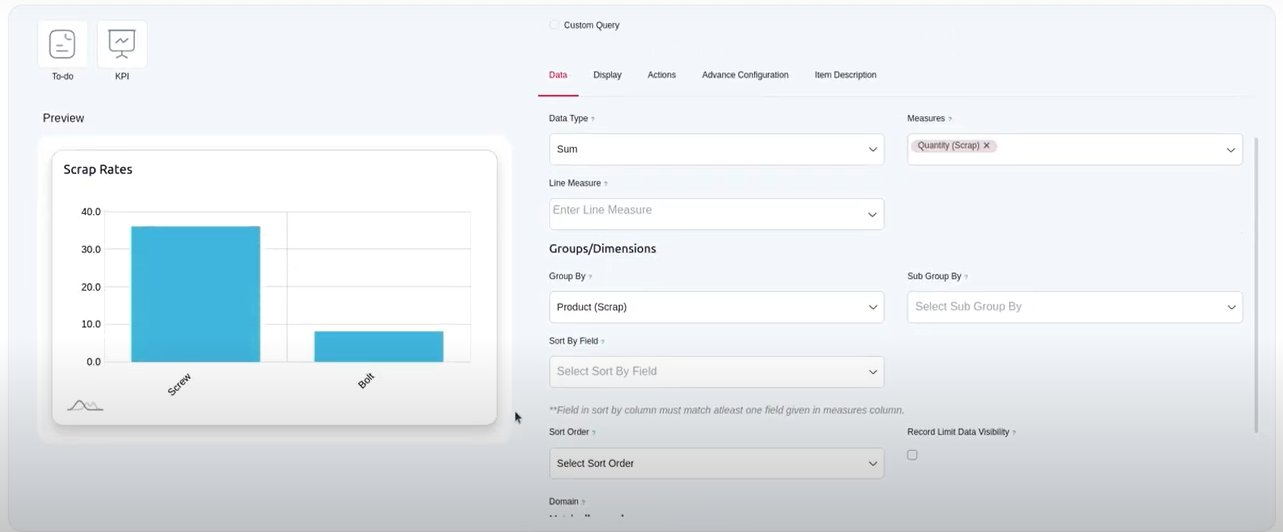Switch to the Display tab
The height and width of the screenshot is (532, 1283).
point(607,75)
